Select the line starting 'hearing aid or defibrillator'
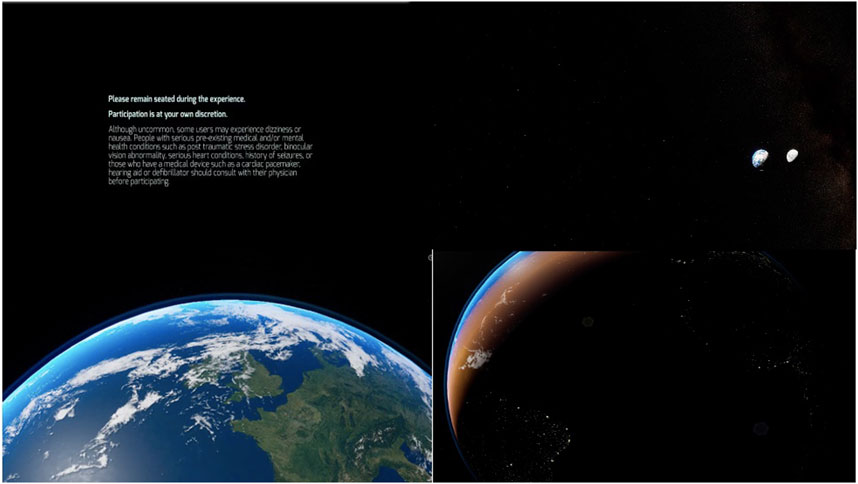The height and width of the screenshot is (484, 858). [x=203, y=173]
